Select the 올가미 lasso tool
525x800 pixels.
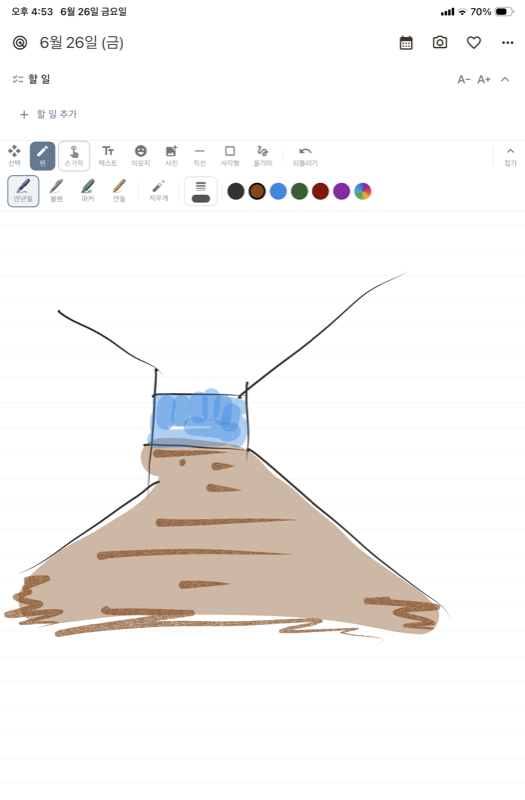coord(263,156)
